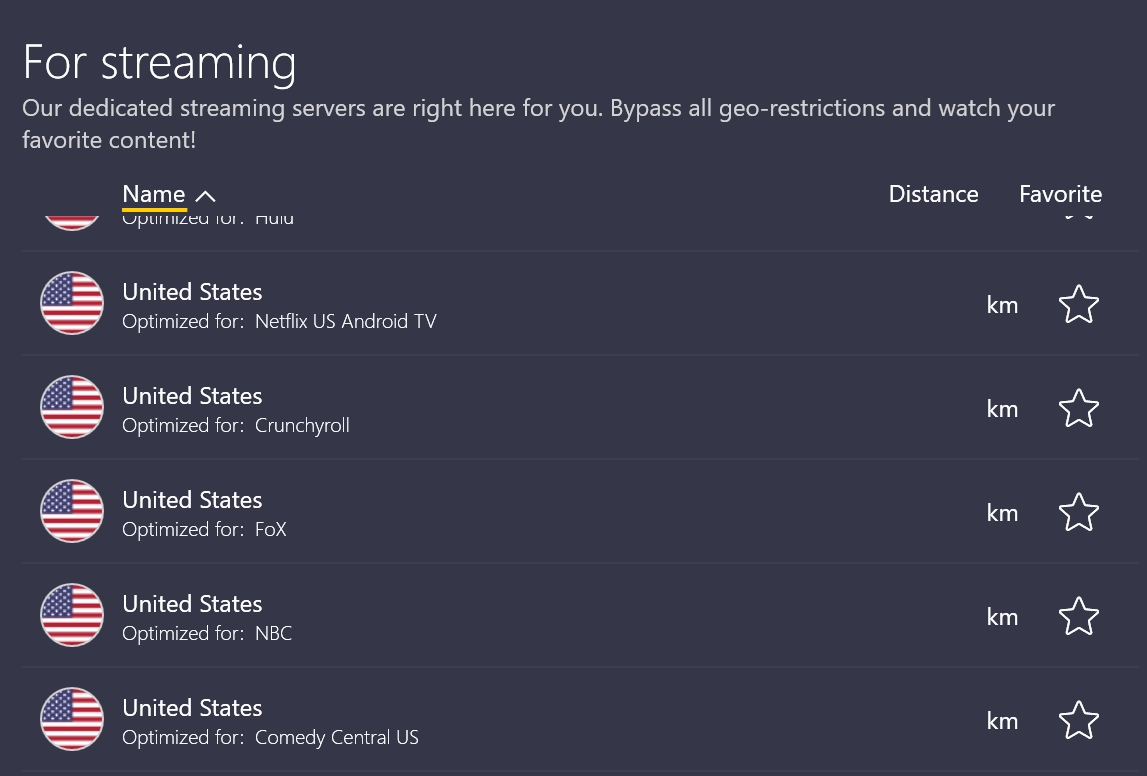Click the US flag beside NBC server

pos(72,615)
